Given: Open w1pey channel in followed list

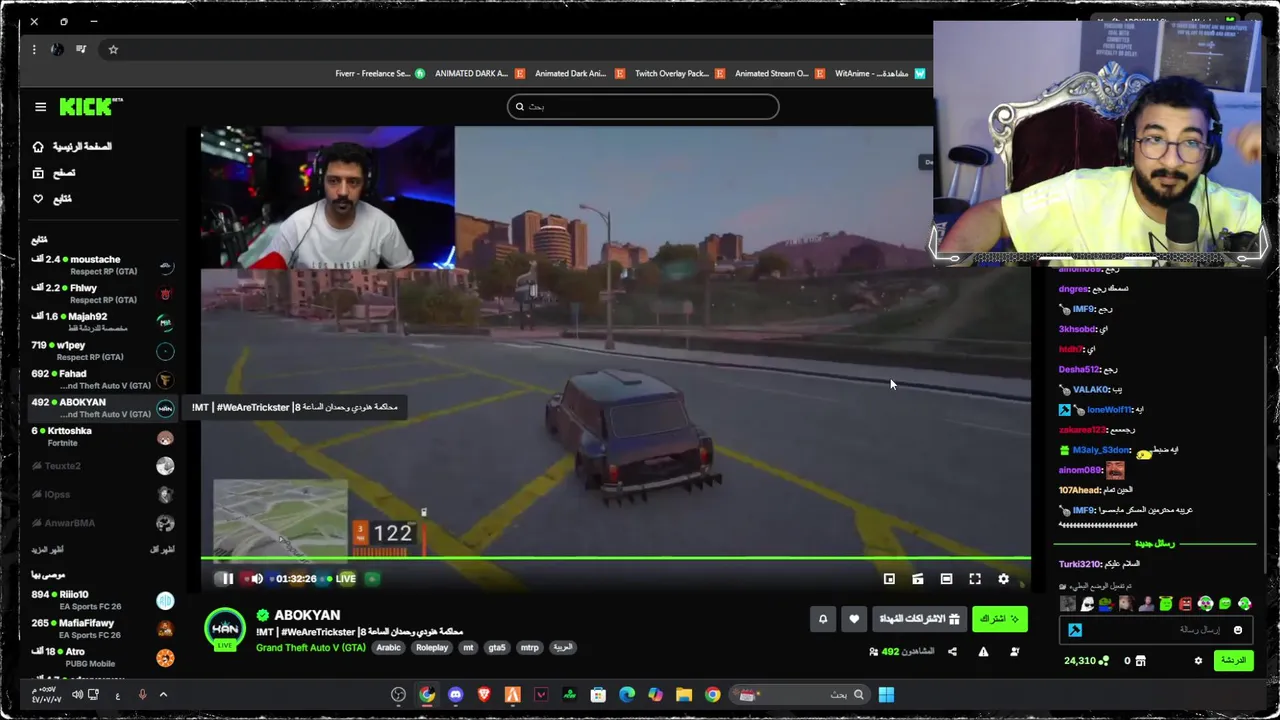Looking at the screenshot, I should click(x=103, y=351).
